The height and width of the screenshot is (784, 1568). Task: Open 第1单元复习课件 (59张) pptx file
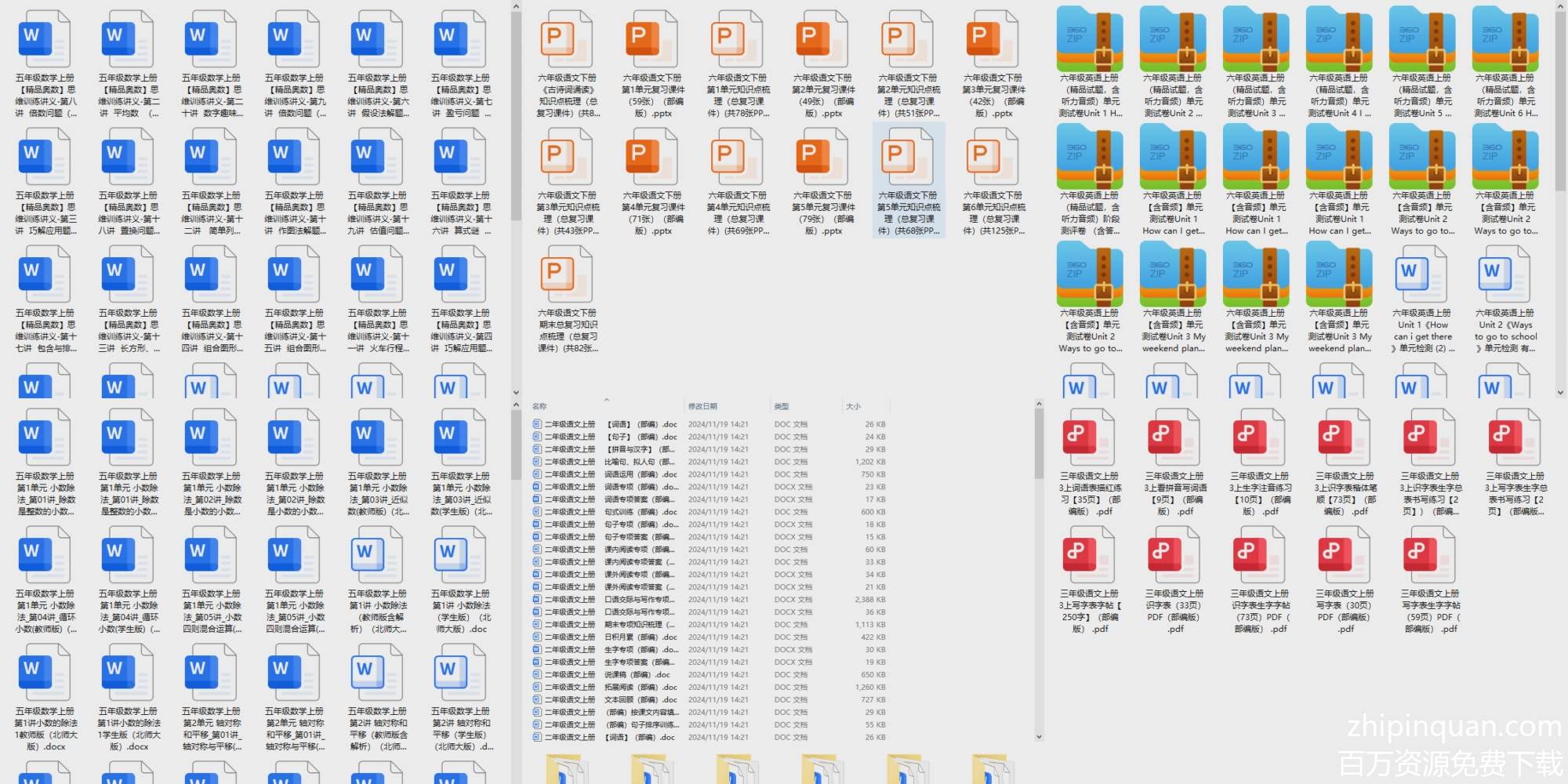tap(652, 41)
